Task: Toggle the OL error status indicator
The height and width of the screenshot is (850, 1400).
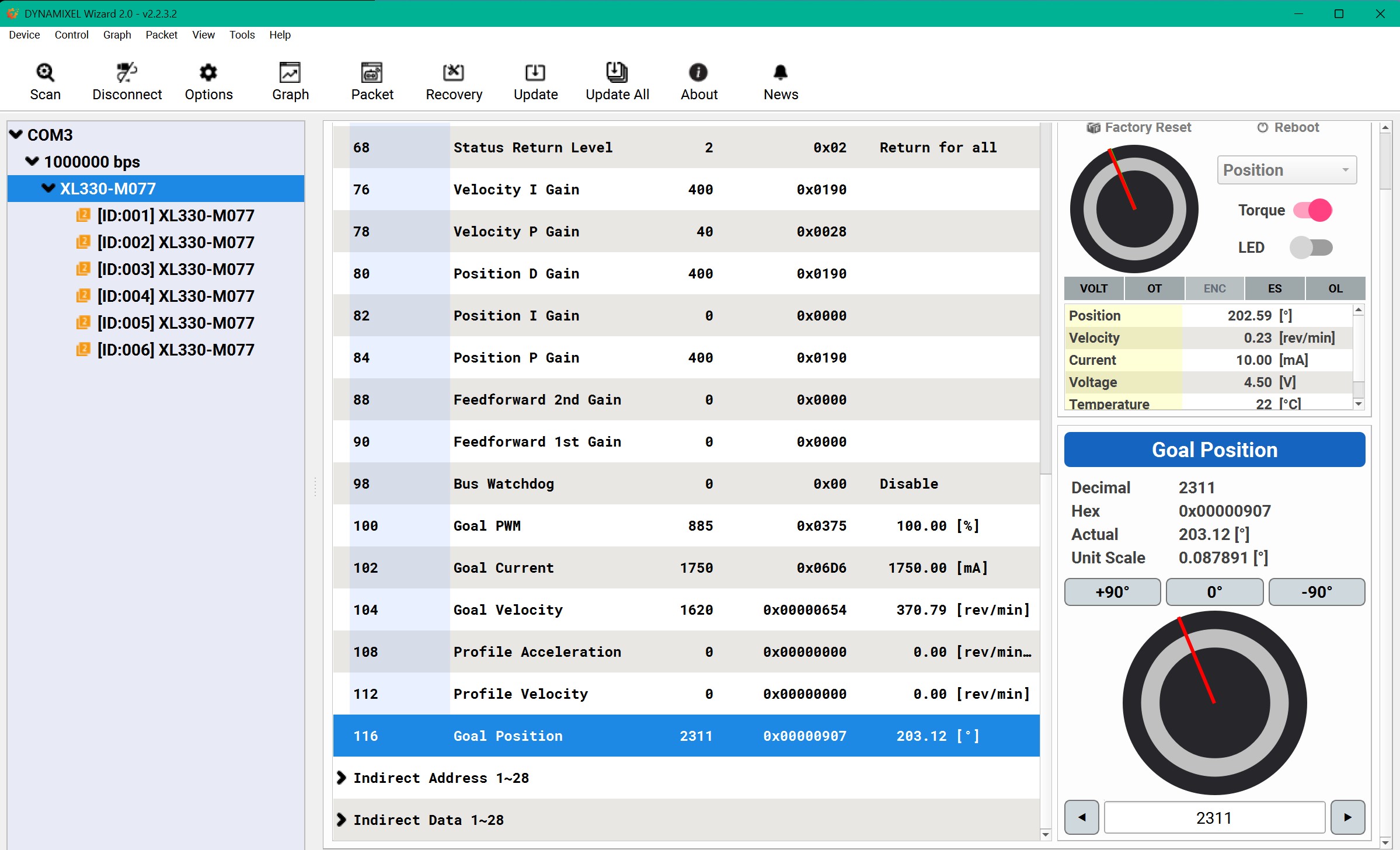Action: pos(1335,288)
